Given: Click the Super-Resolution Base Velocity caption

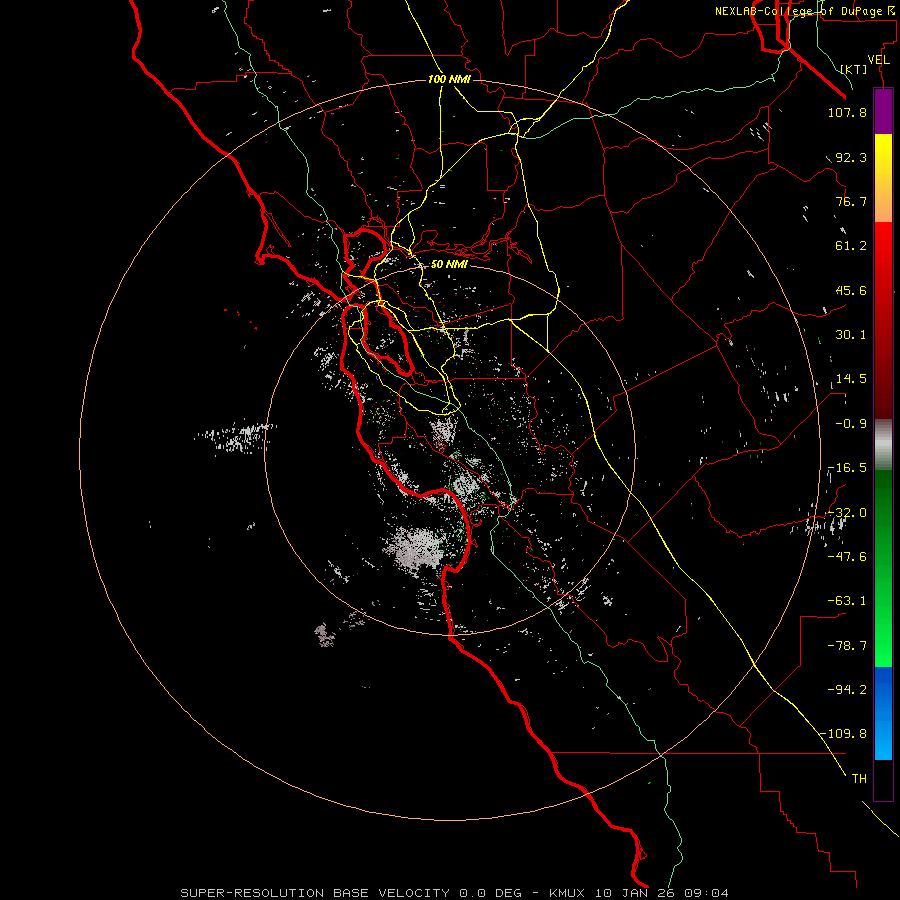Looking at the screenshot, I should 455,893.
